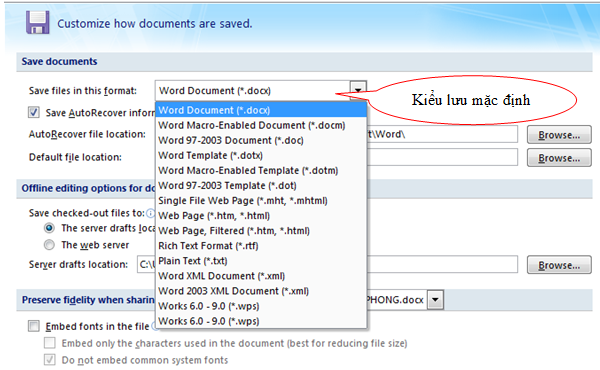The height and width of the screenshot is (370, 600).
Task: Click the Server drafts location label
Action: click(x=78, y=264)
